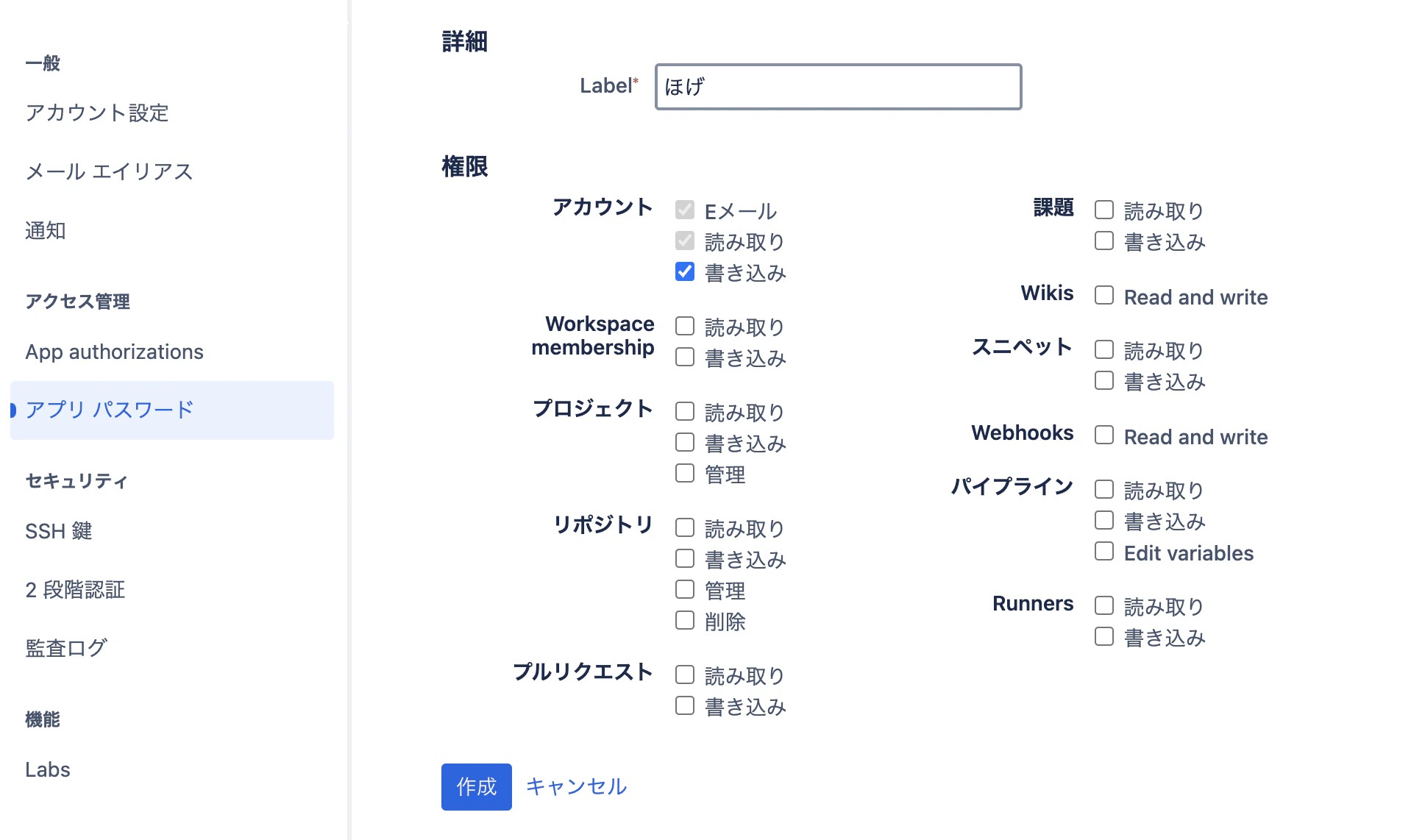The image size is (1411, 840).
Task: Tick リポジトリ 読み取り checkbox
Action: point(685,527)
